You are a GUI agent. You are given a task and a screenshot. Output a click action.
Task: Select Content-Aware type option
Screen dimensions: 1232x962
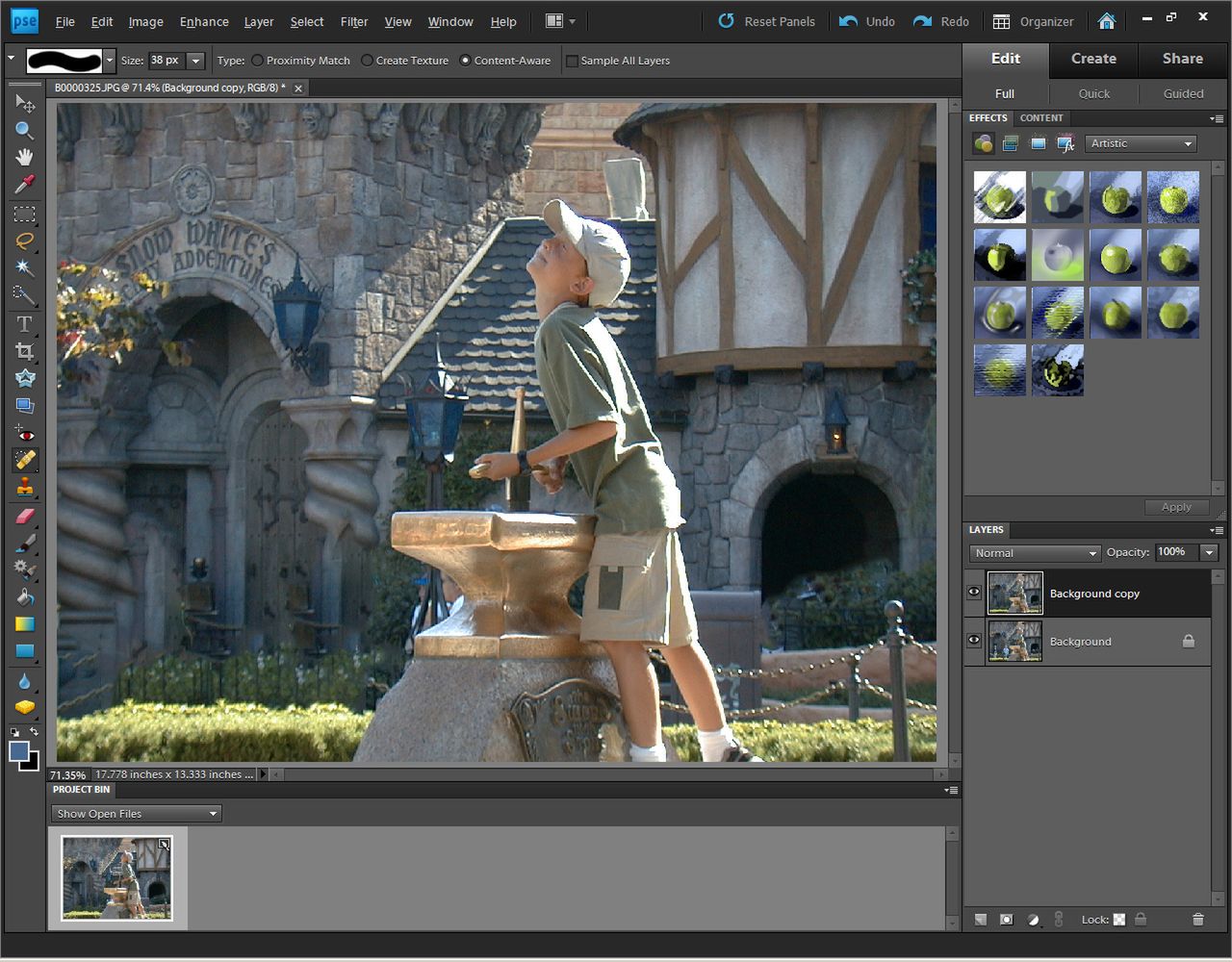pos(504,60)
